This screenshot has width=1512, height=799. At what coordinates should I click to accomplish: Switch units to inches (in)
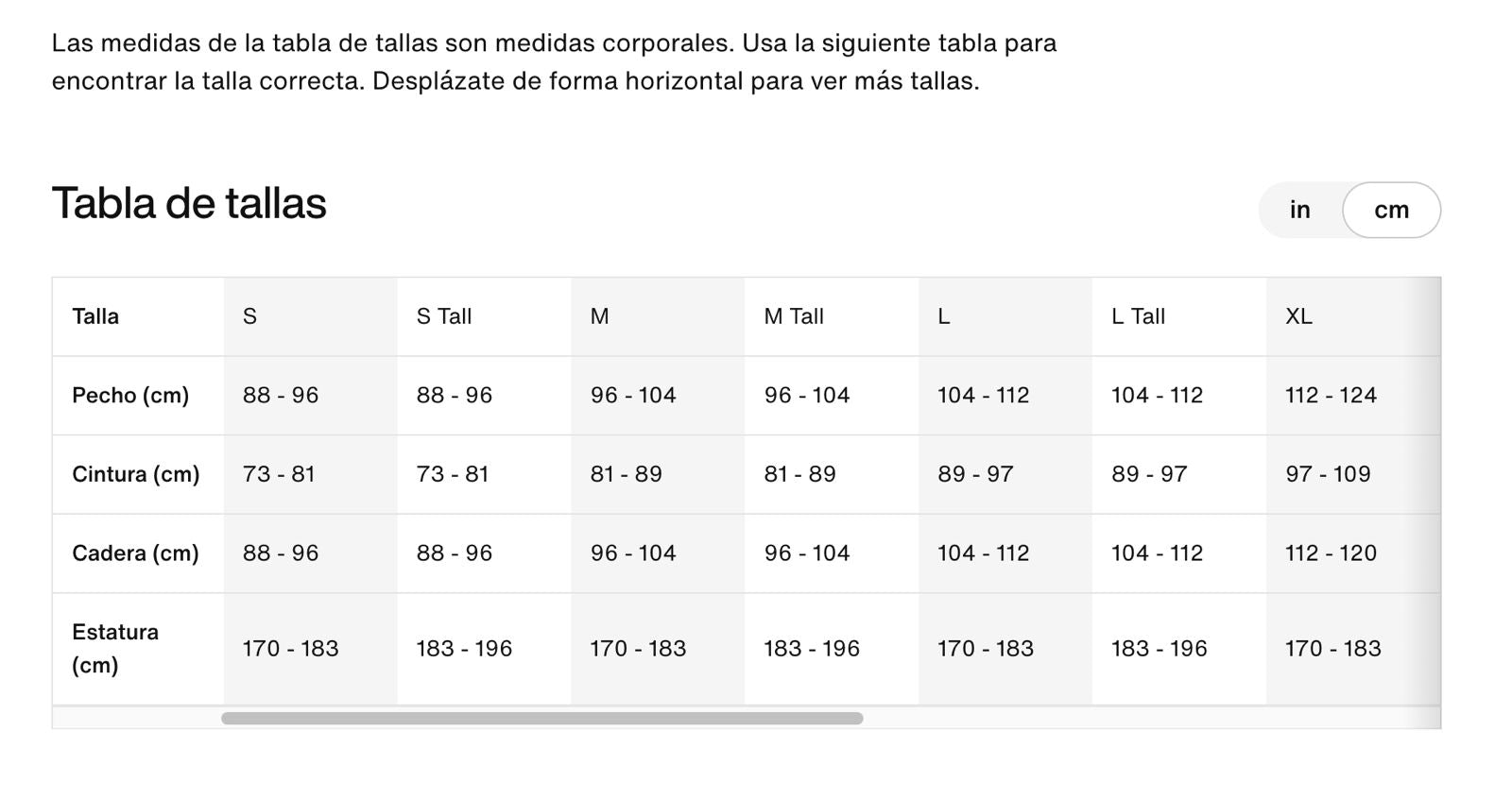(x=1300, y=210)
